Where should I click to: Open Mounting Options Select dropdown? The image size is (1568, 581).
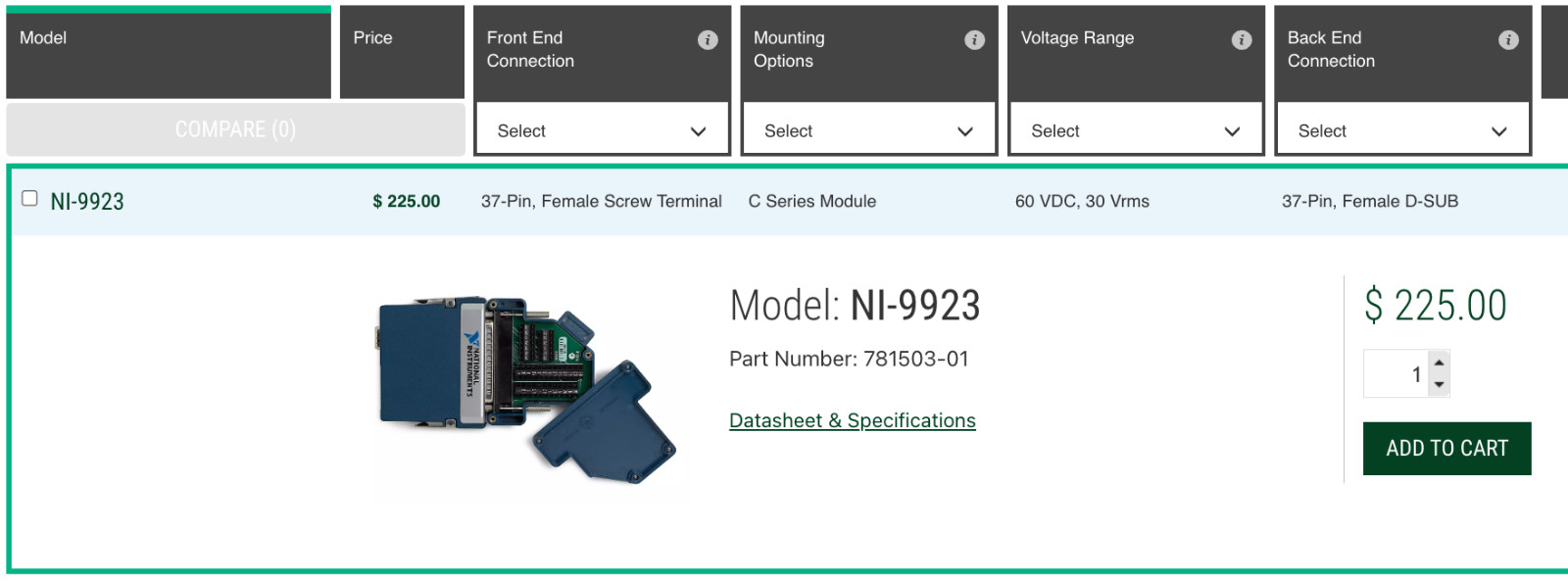point(868,131)
